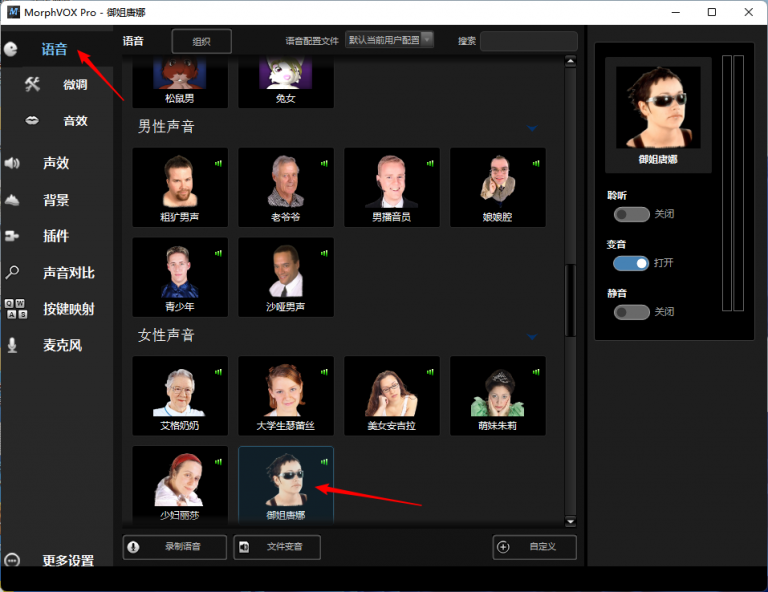
Task: Click the 录制语音 record voice button
Action: click(x=175, y=547)
